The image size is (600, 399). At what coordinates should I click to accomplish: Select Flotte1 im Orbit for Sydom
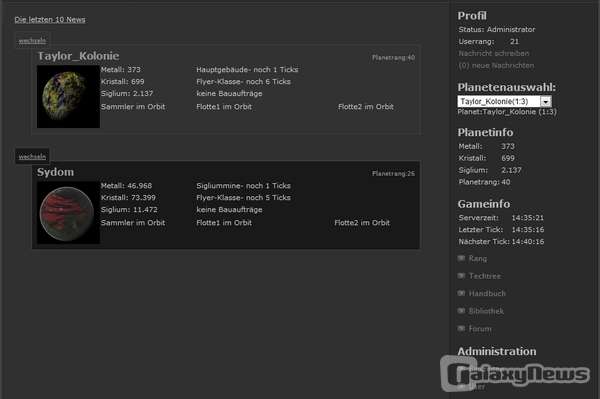(x=224, y=223)
